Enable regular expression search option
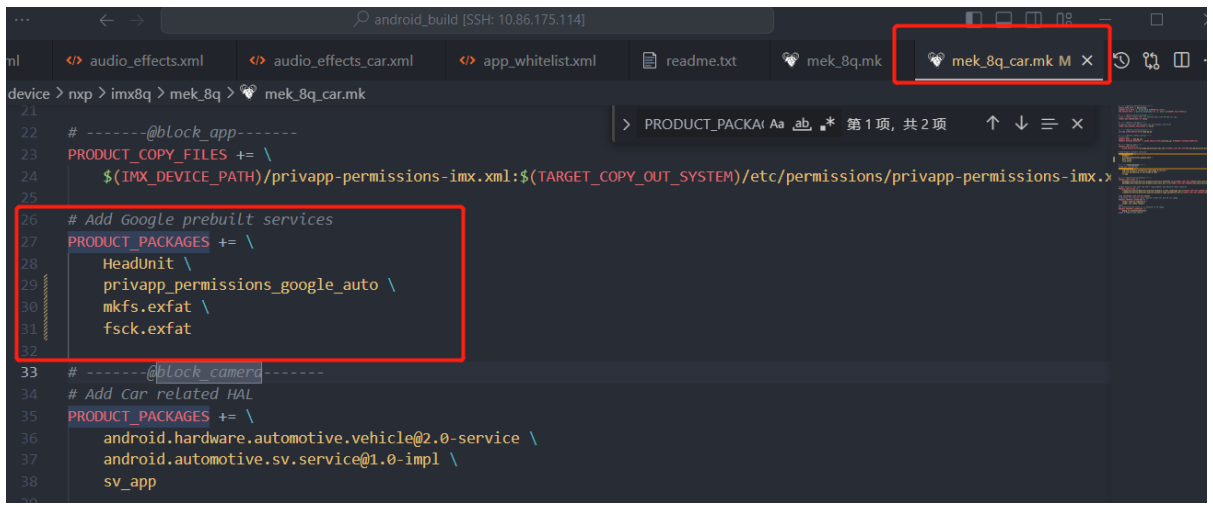Viewport: 1213px width, 507px height. point(827,124)
